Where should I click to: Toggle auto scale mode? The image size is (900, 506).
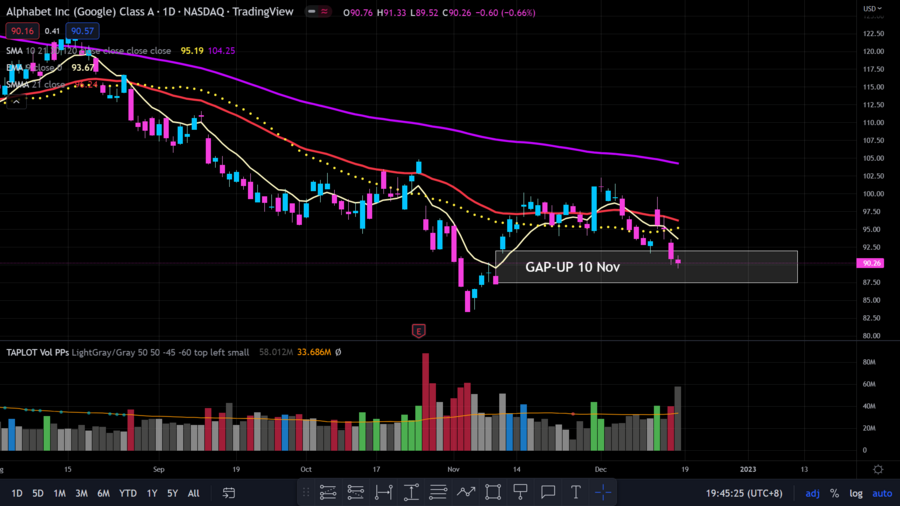coord(882,493)
